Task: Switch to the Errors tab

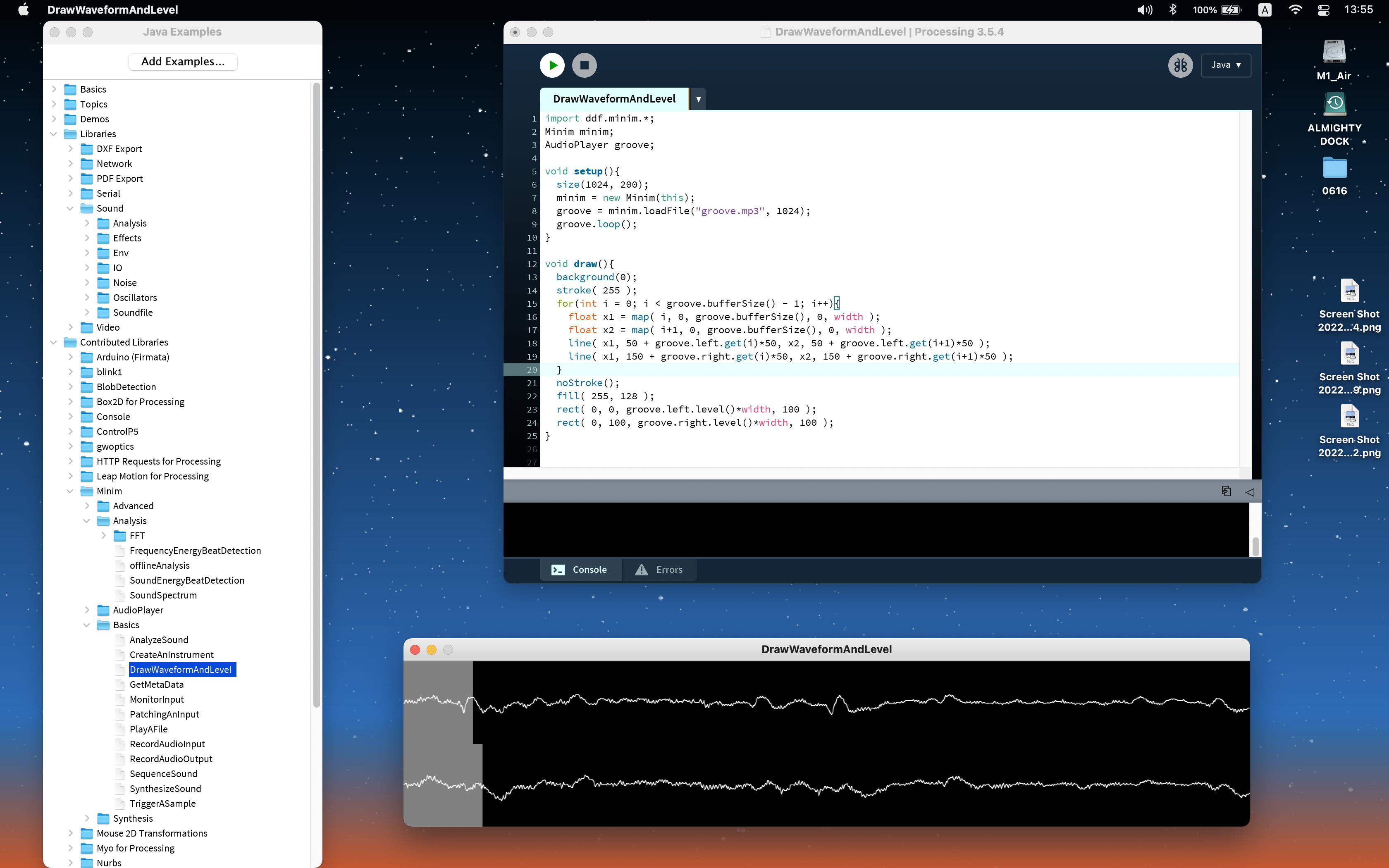Action: click(659, 570)
